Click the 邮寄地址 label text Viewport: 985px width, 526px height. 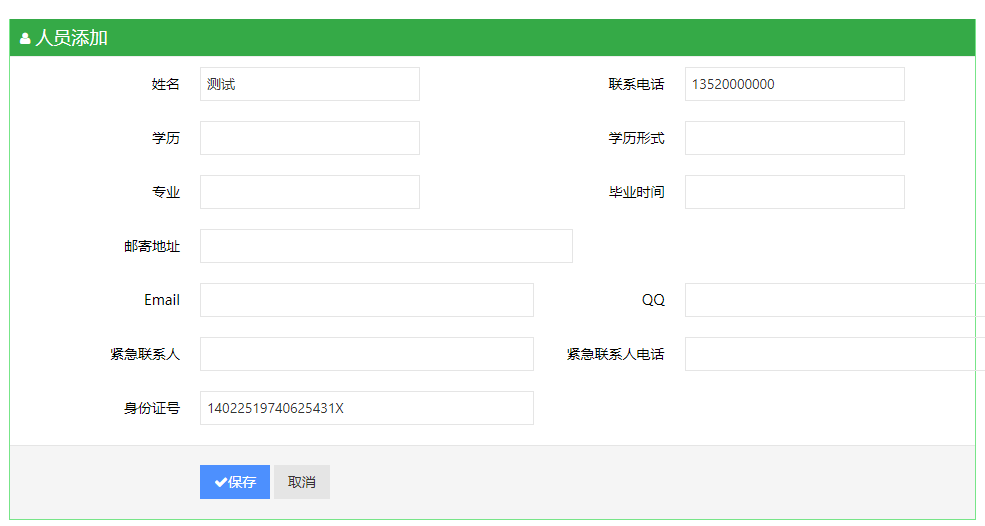click(152, 246)
